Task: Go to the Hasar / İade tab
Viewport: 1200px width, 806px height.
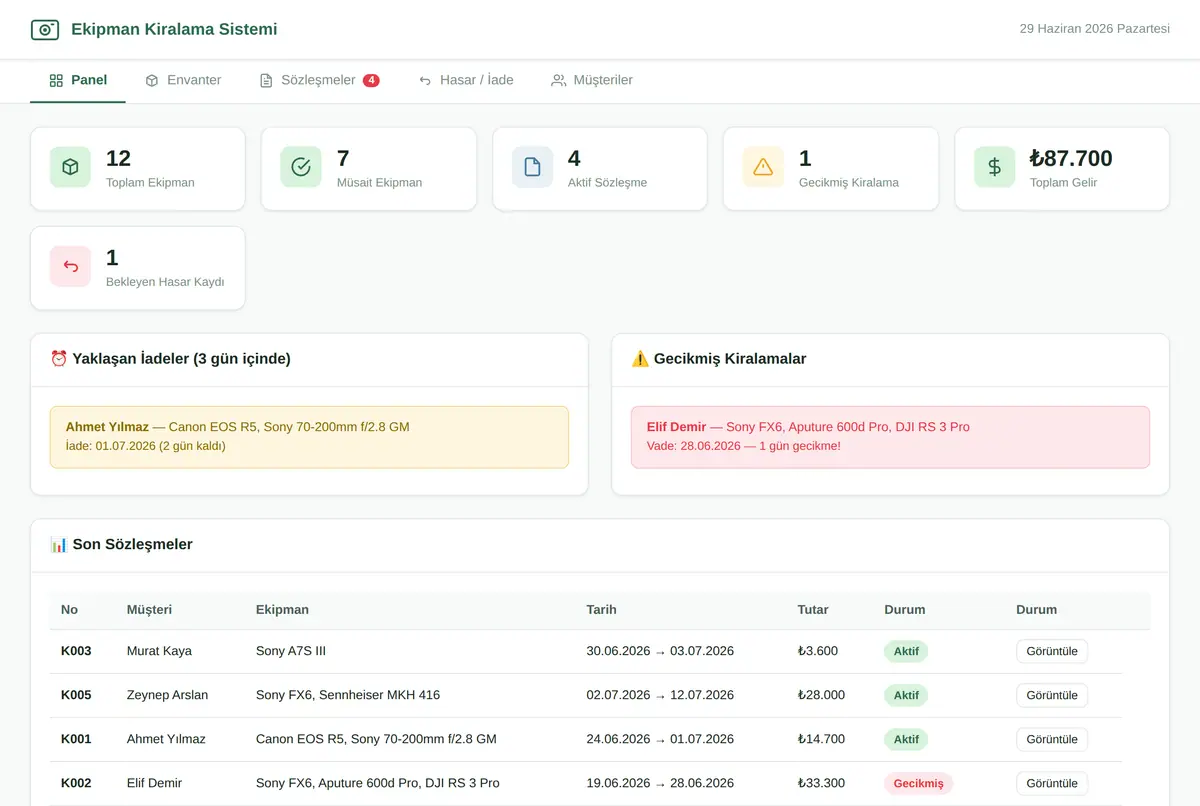Action: [466, 80]
